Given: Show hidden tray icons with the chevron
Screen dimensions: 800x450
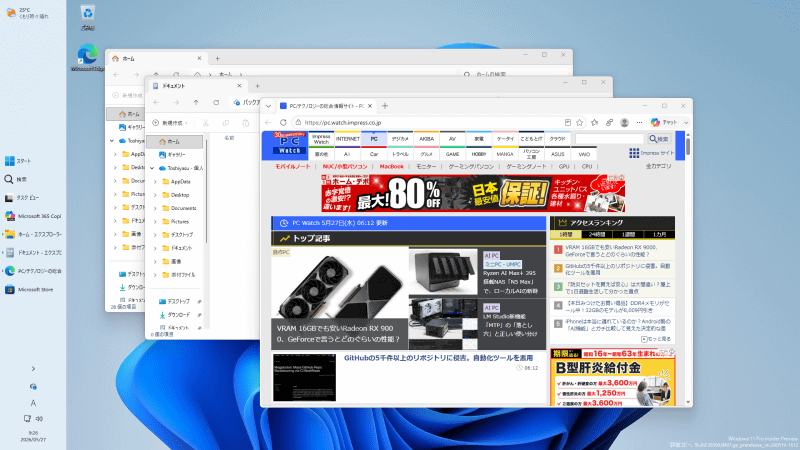Looking at the screenshot, I should [x=33, y=368].
